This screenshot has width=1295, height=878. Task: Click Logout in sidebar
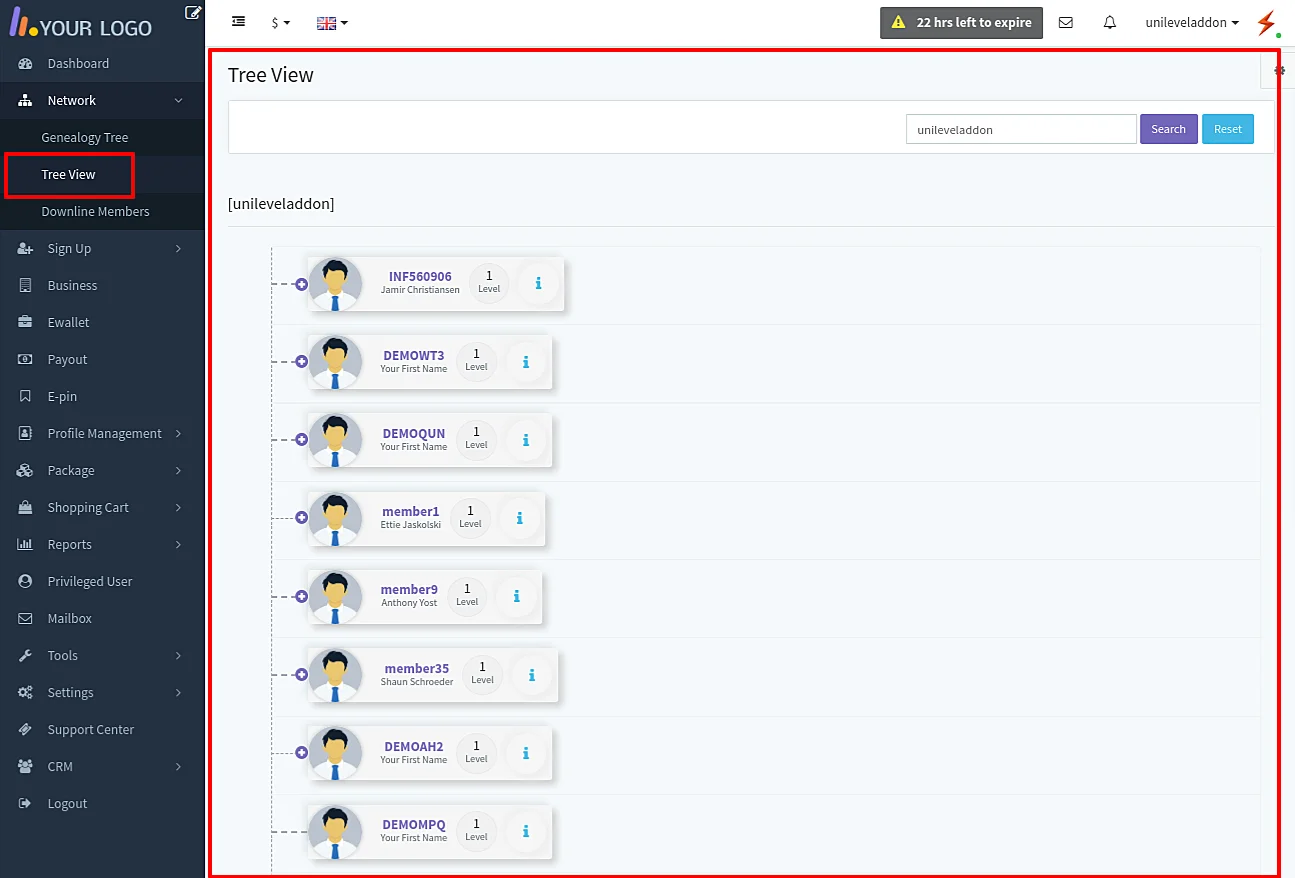click(102, 803)
